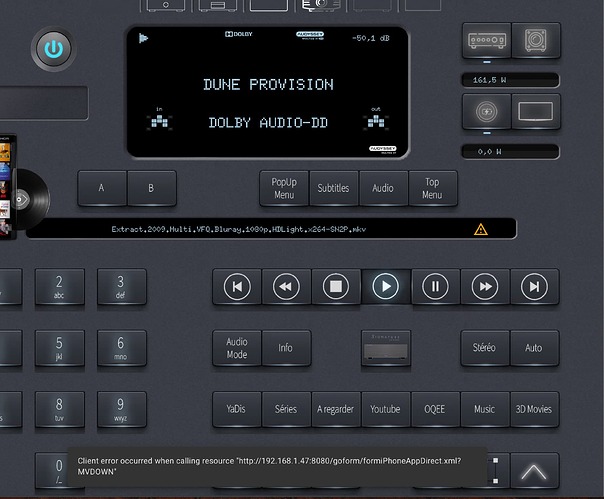
Task: Open 3D Movies shortcut
Action: pos(534,409)
